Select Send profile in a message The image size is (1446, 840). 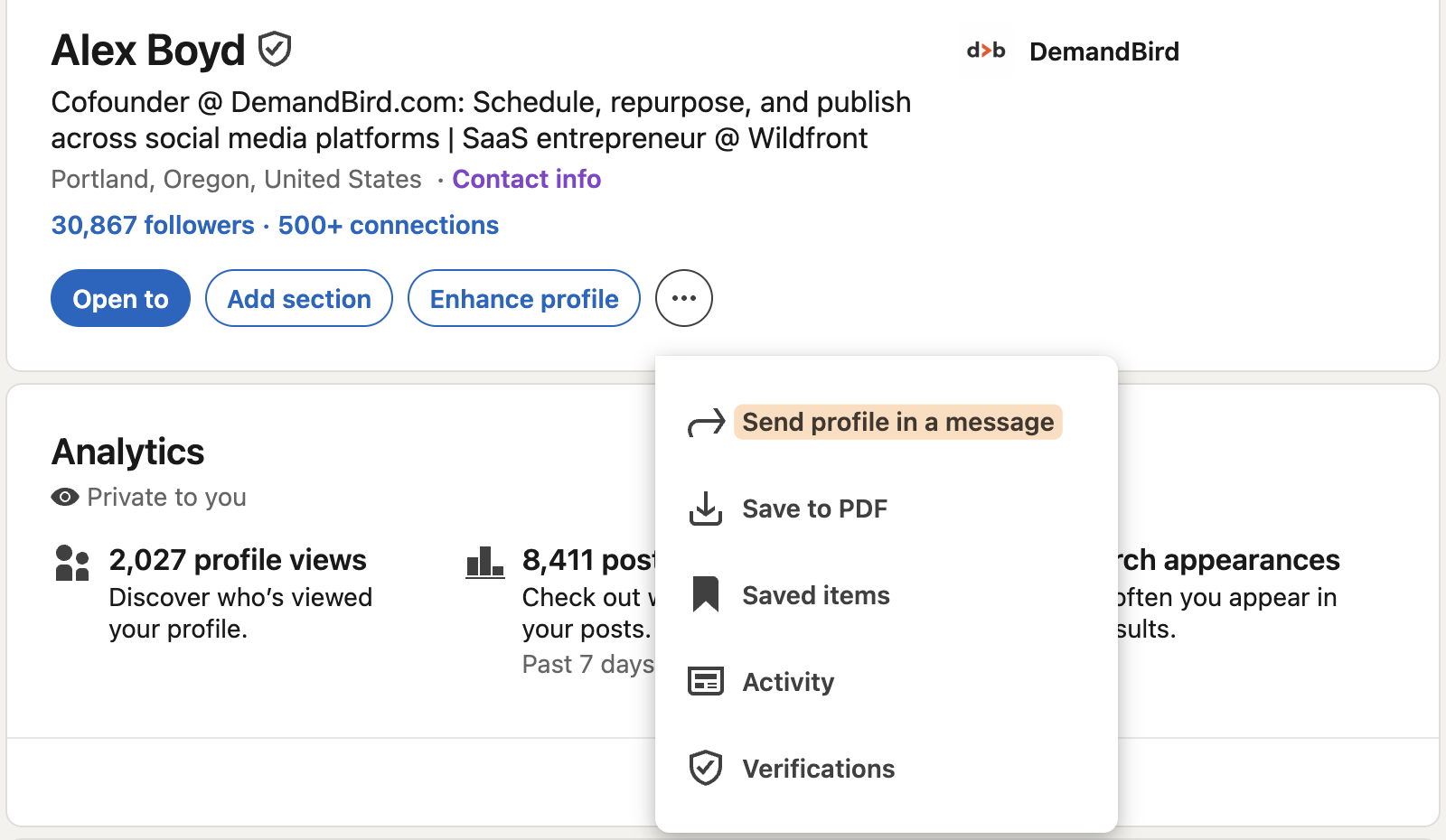[x=897, y=421]
